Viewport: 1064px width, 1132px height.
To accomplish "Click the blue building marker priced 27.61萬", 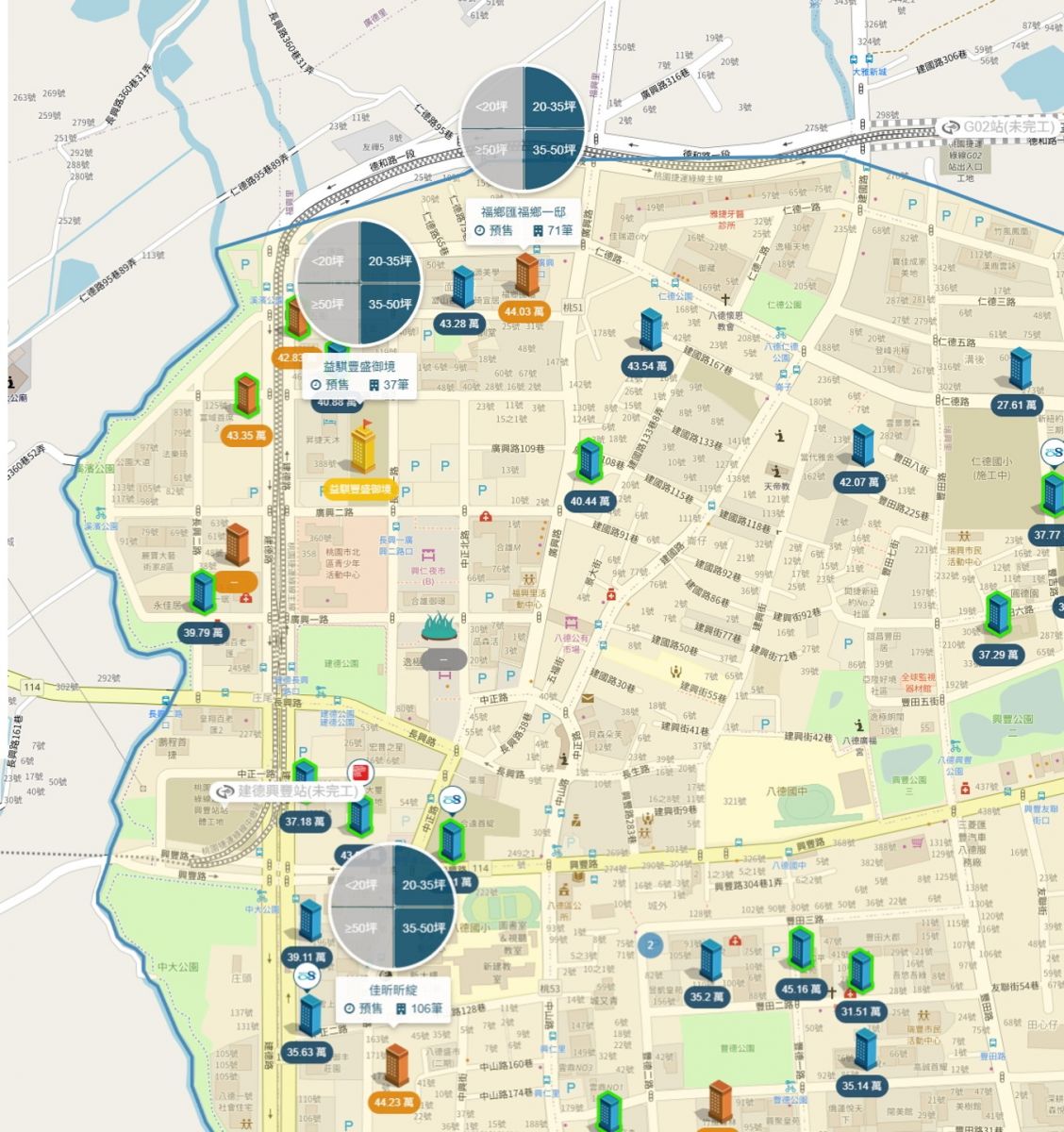I will [x=1020, y=369].
